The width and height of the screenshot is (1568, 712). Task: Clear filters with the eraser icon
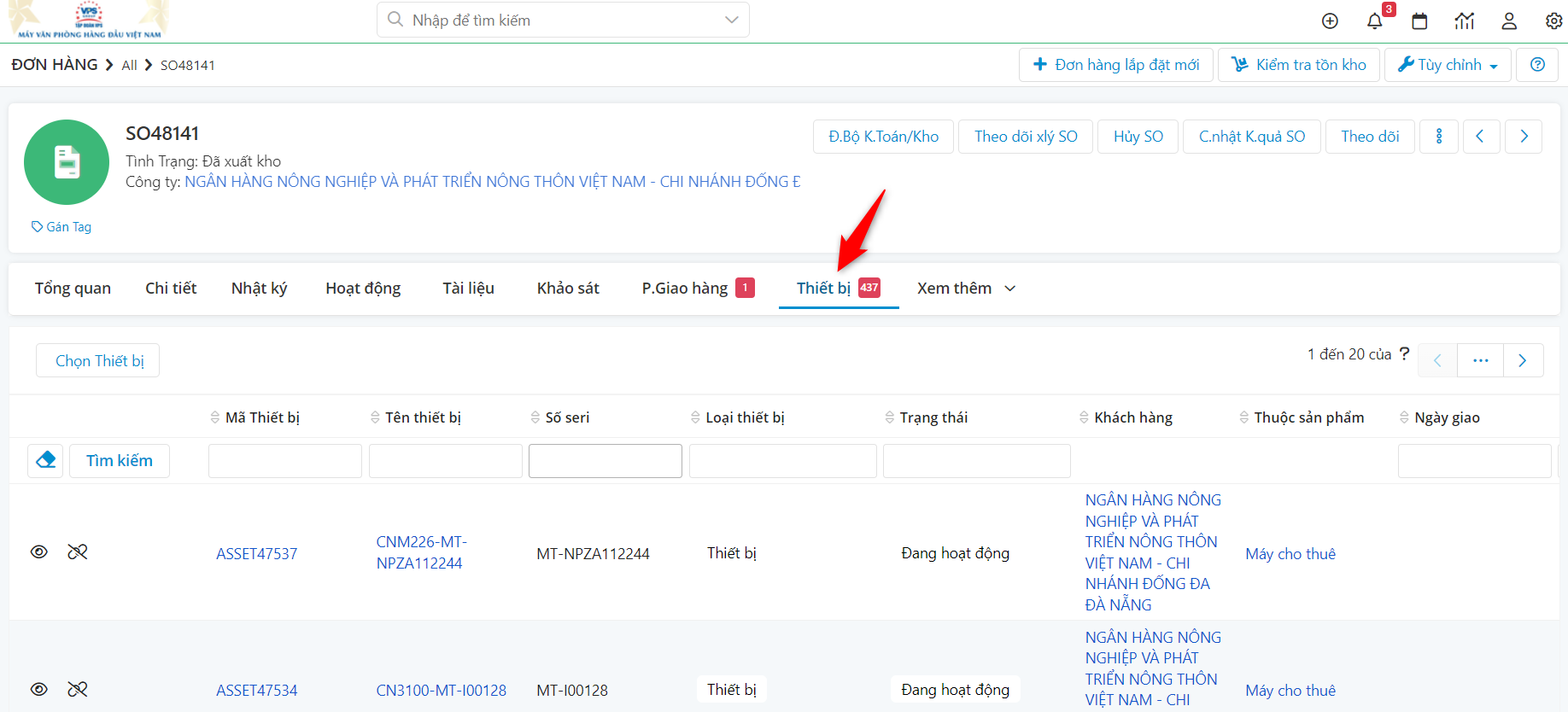click(x=45, y=461)
